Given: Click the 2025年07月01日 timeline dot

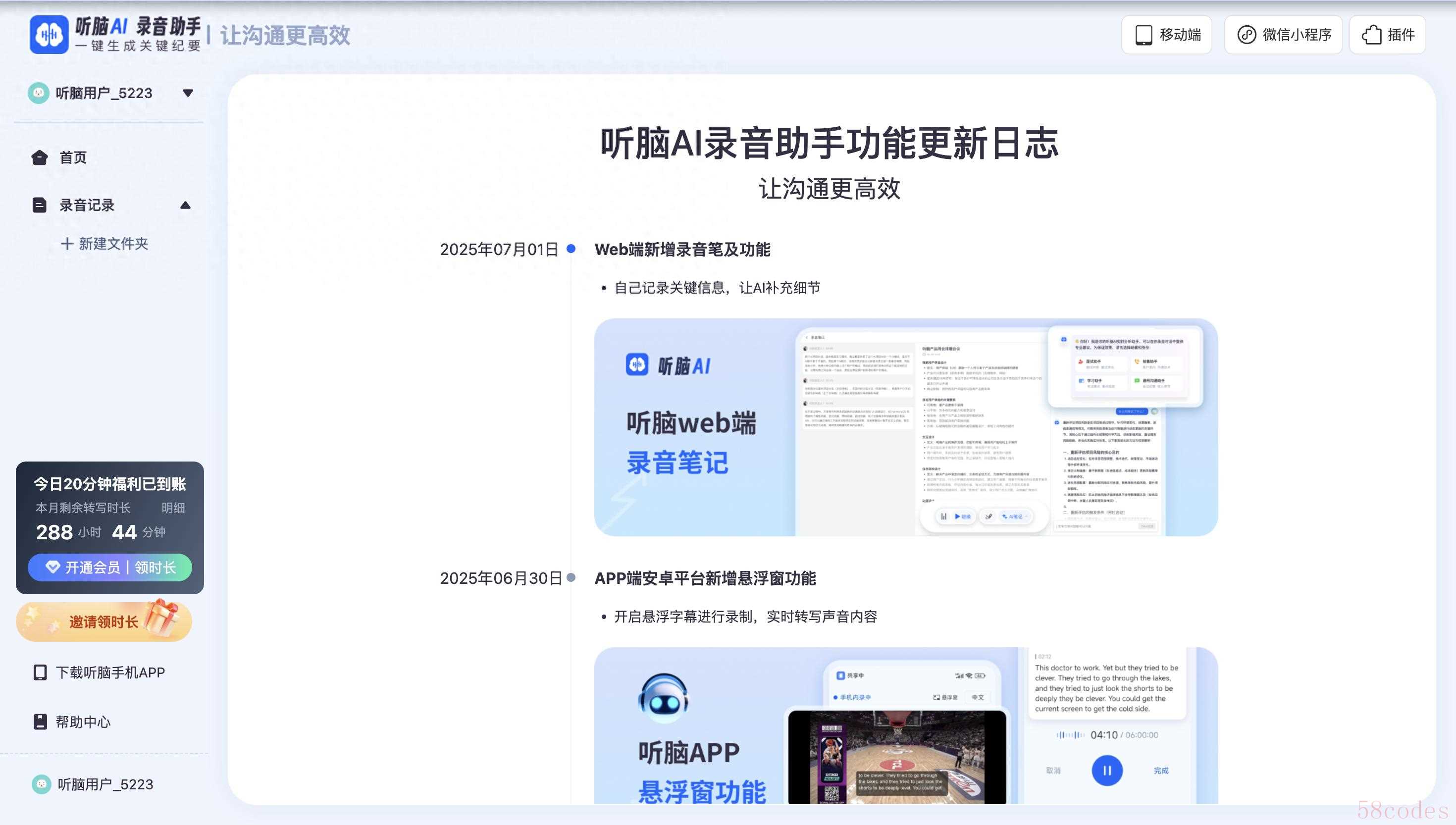Looking at the screenshot, I should pyautogui.click(x=571, y=248).
